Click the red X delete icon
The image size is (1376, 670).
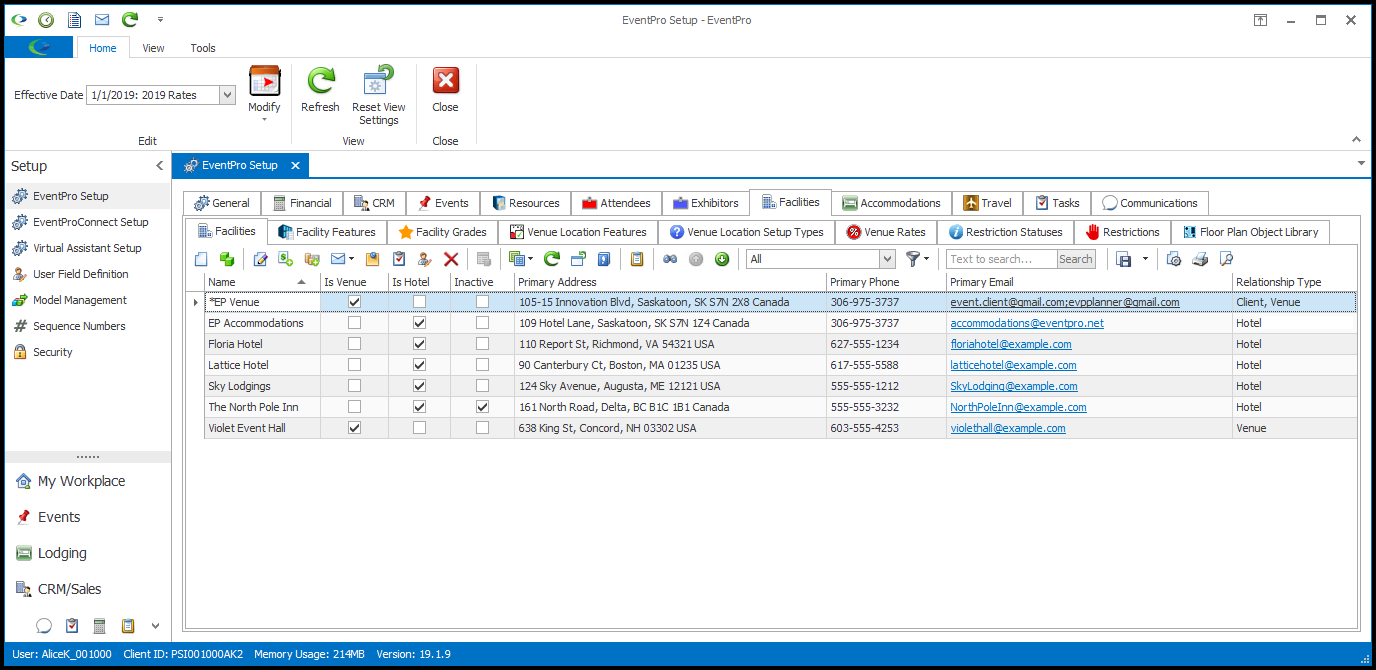(451, 259)
